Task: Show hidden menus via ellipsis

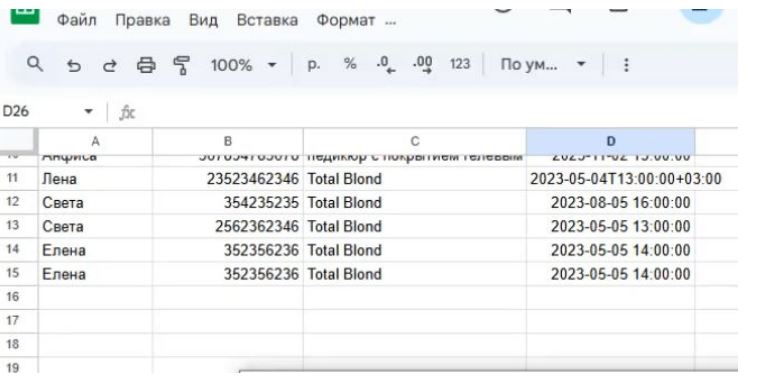Action: pos(390,21)
